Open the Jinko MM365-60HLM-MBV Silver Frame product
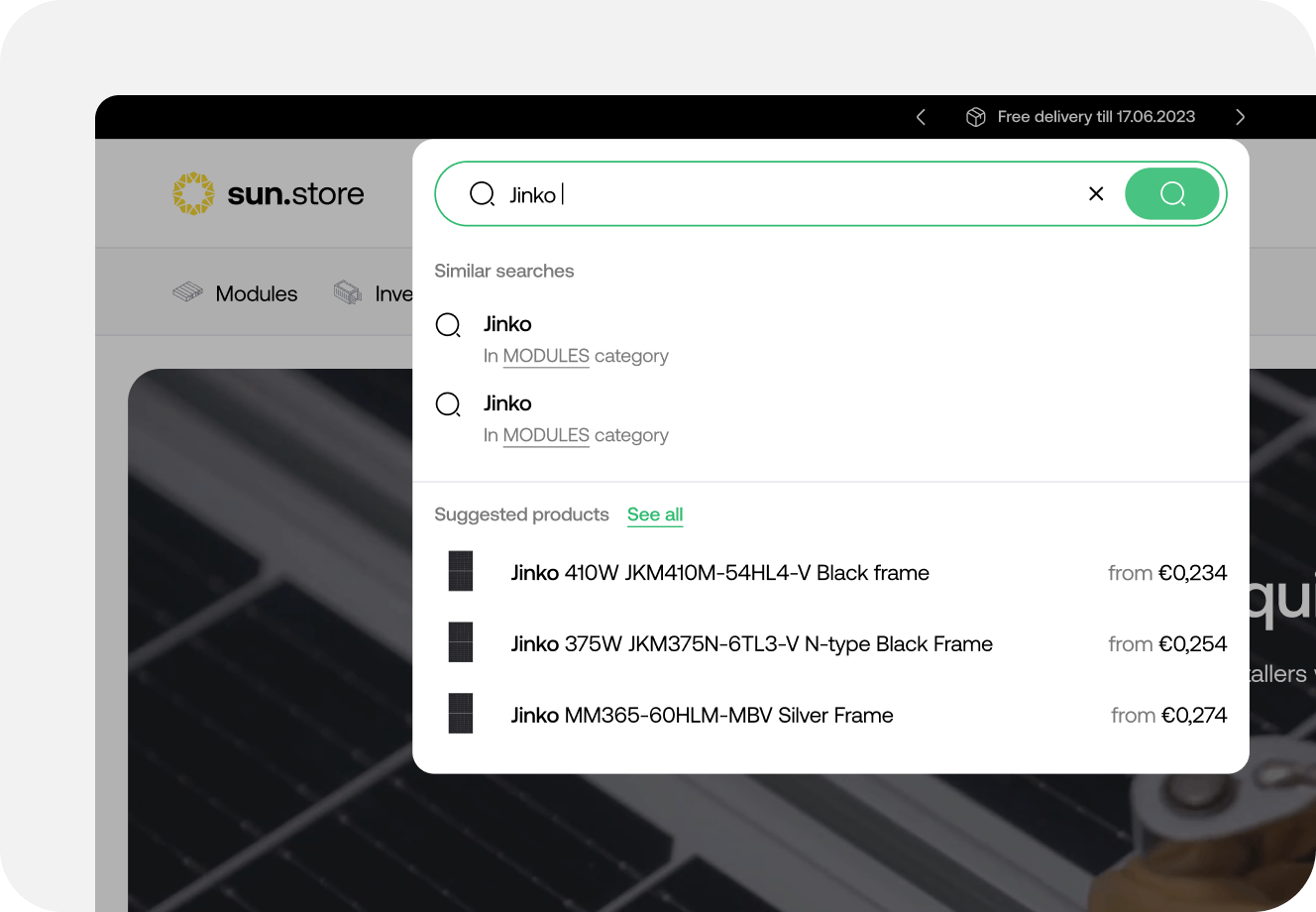 [702, 716]
